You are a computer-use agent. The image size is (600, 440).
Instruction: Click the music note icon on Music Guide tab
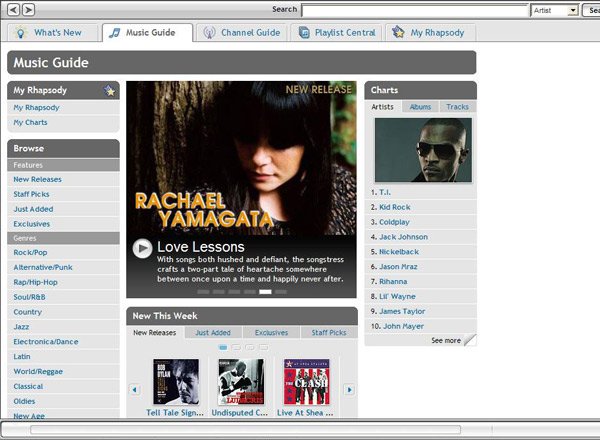(114, 33)
